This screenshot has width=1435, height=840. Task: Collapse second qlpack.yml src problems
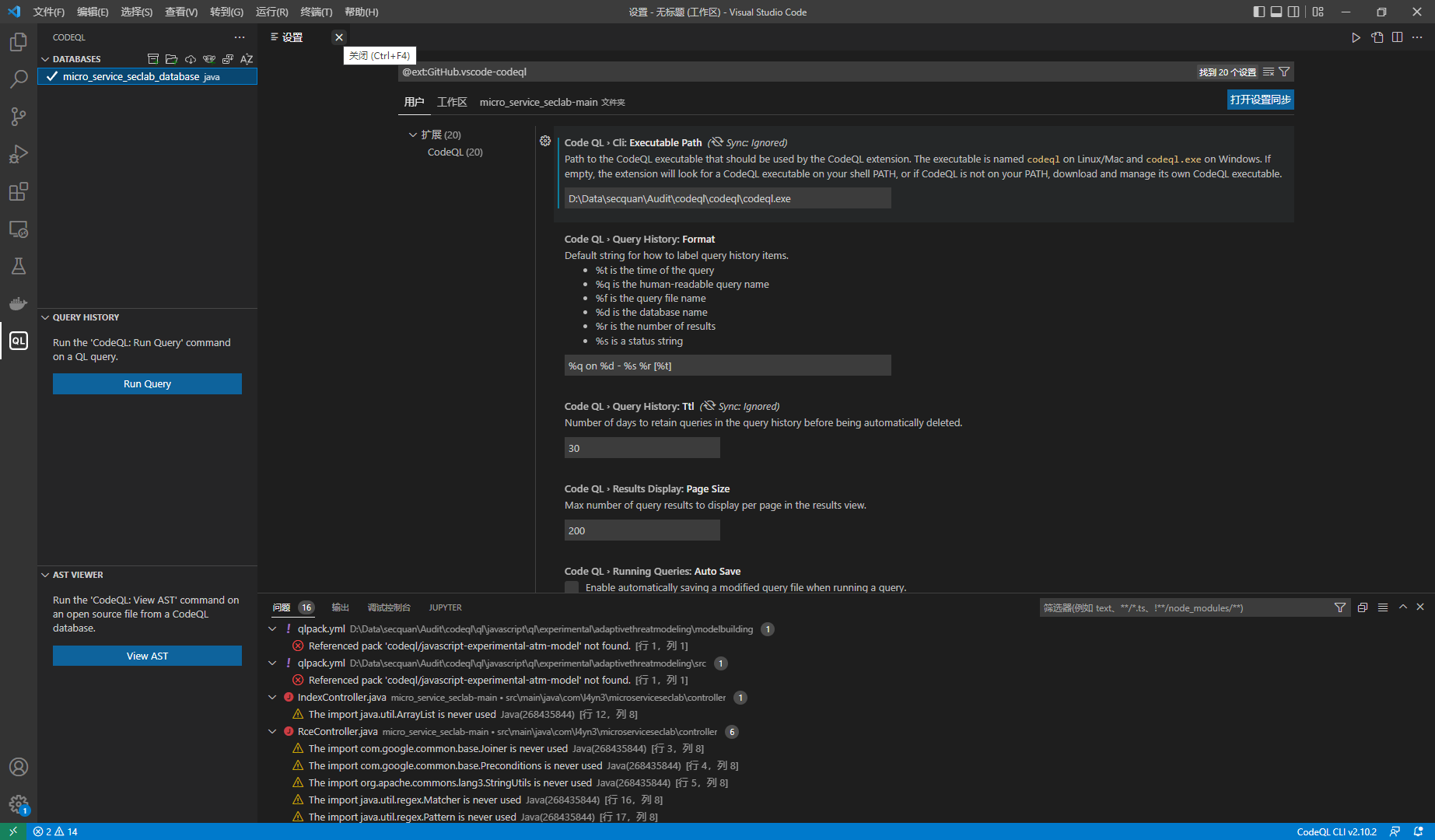point(272,663)
